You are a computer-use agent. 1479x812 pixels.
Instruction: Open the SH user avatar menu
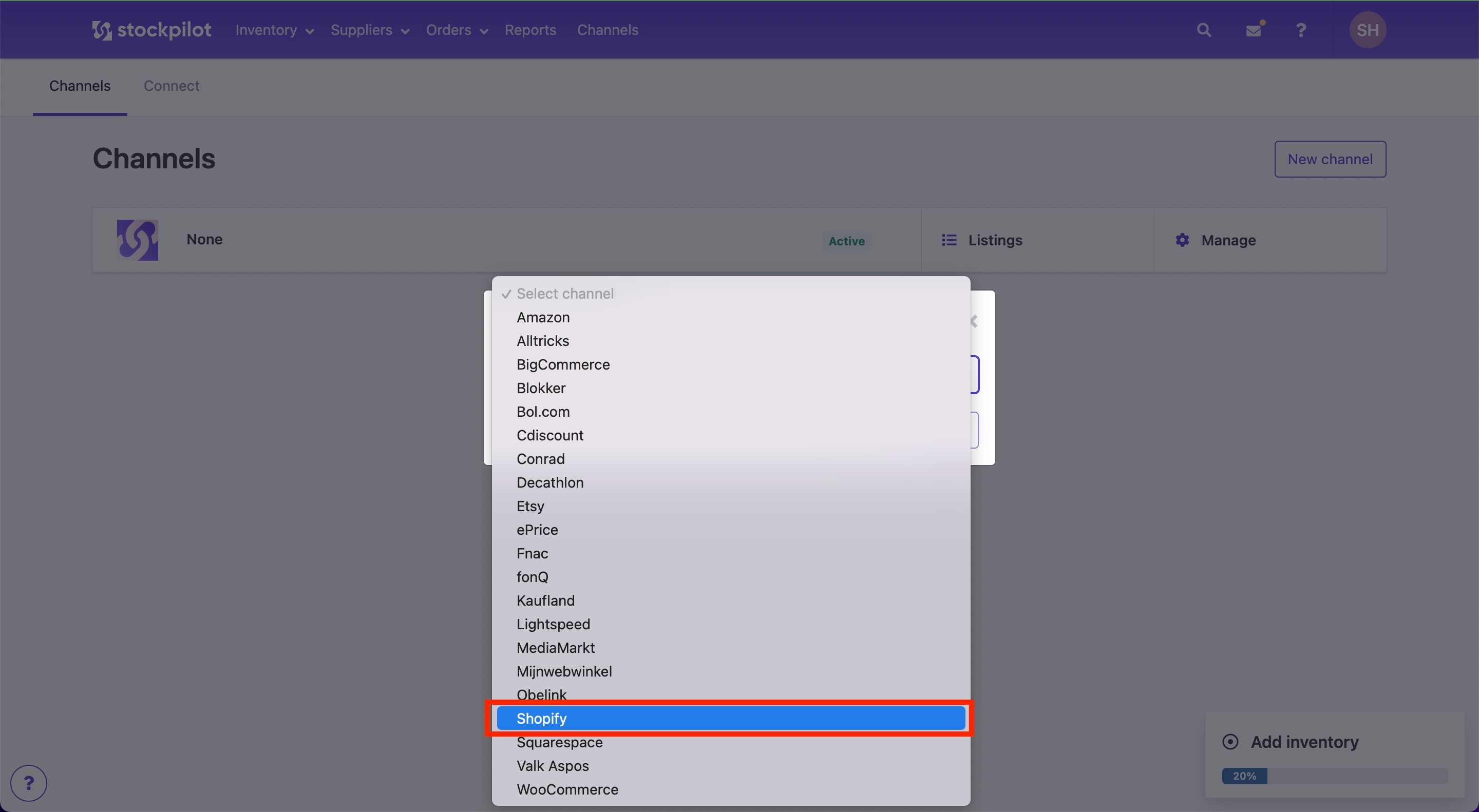pyautogui.click(x=1368, y=30)
